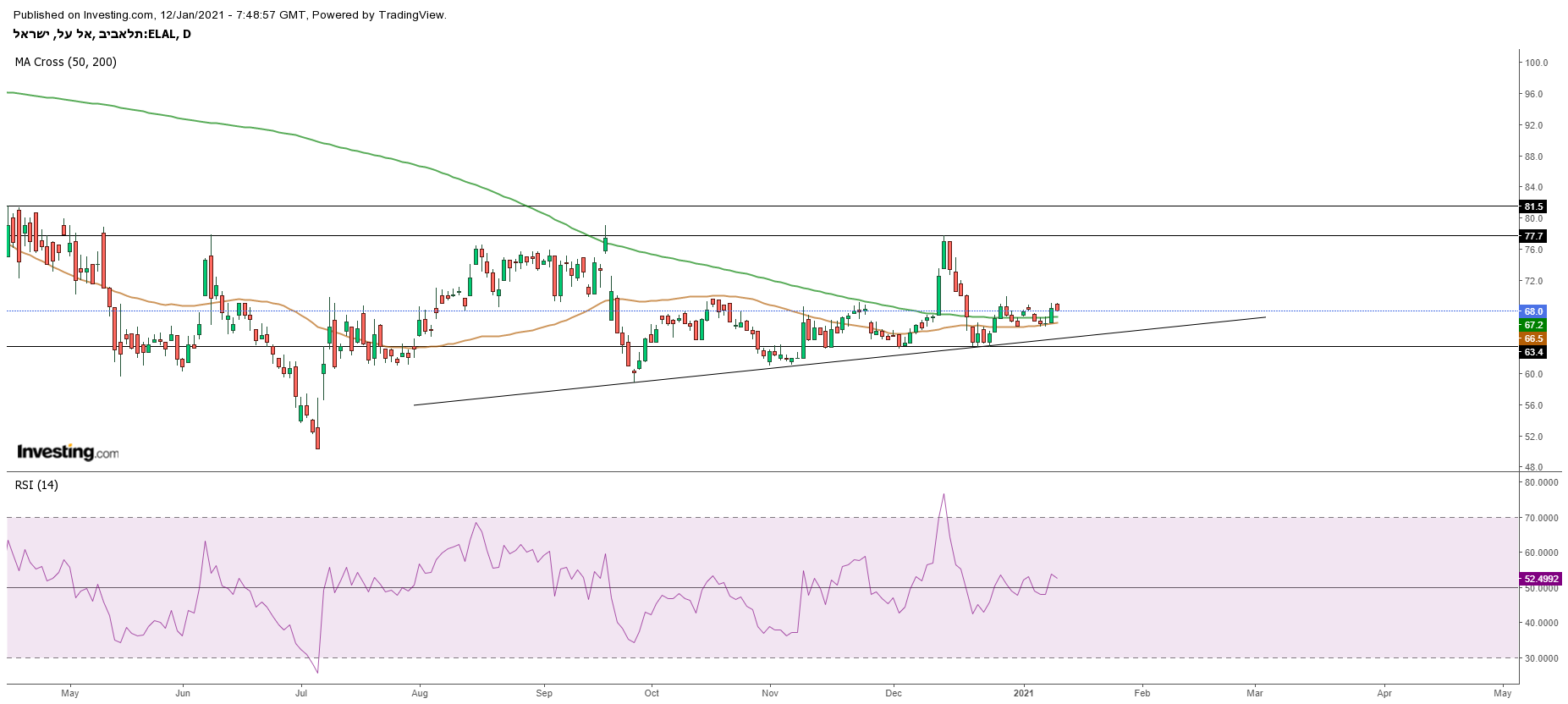Click the Apr label on time axis
This screenshot has height=704, width=1568.
point(1384,693)
